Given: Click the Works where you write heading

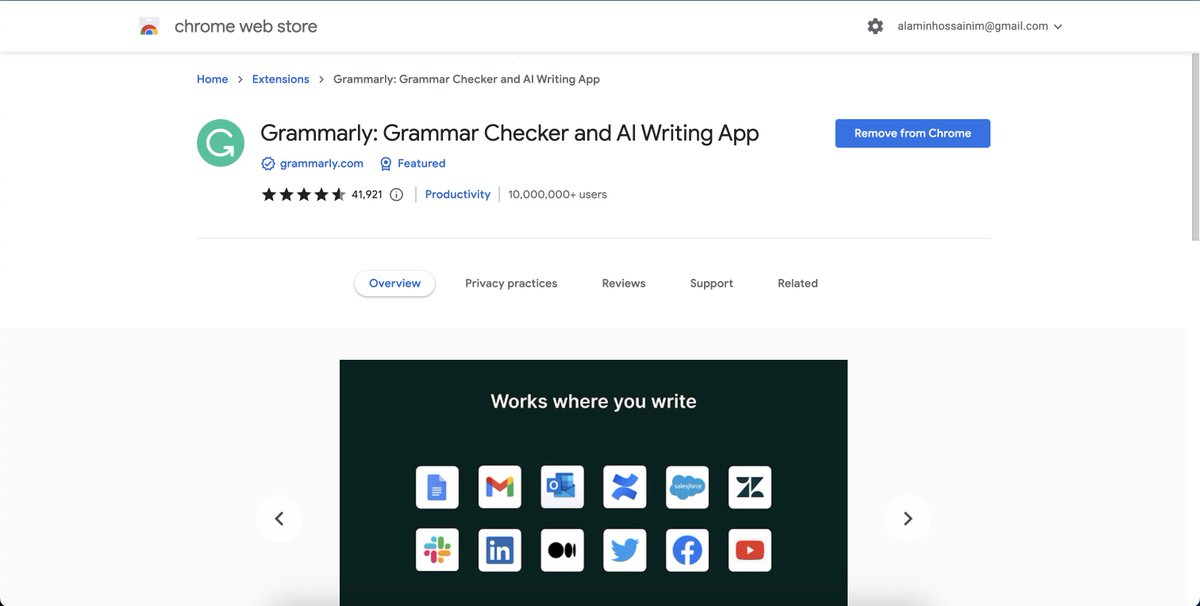Looking at the screenshot, I should coord(593,402).
